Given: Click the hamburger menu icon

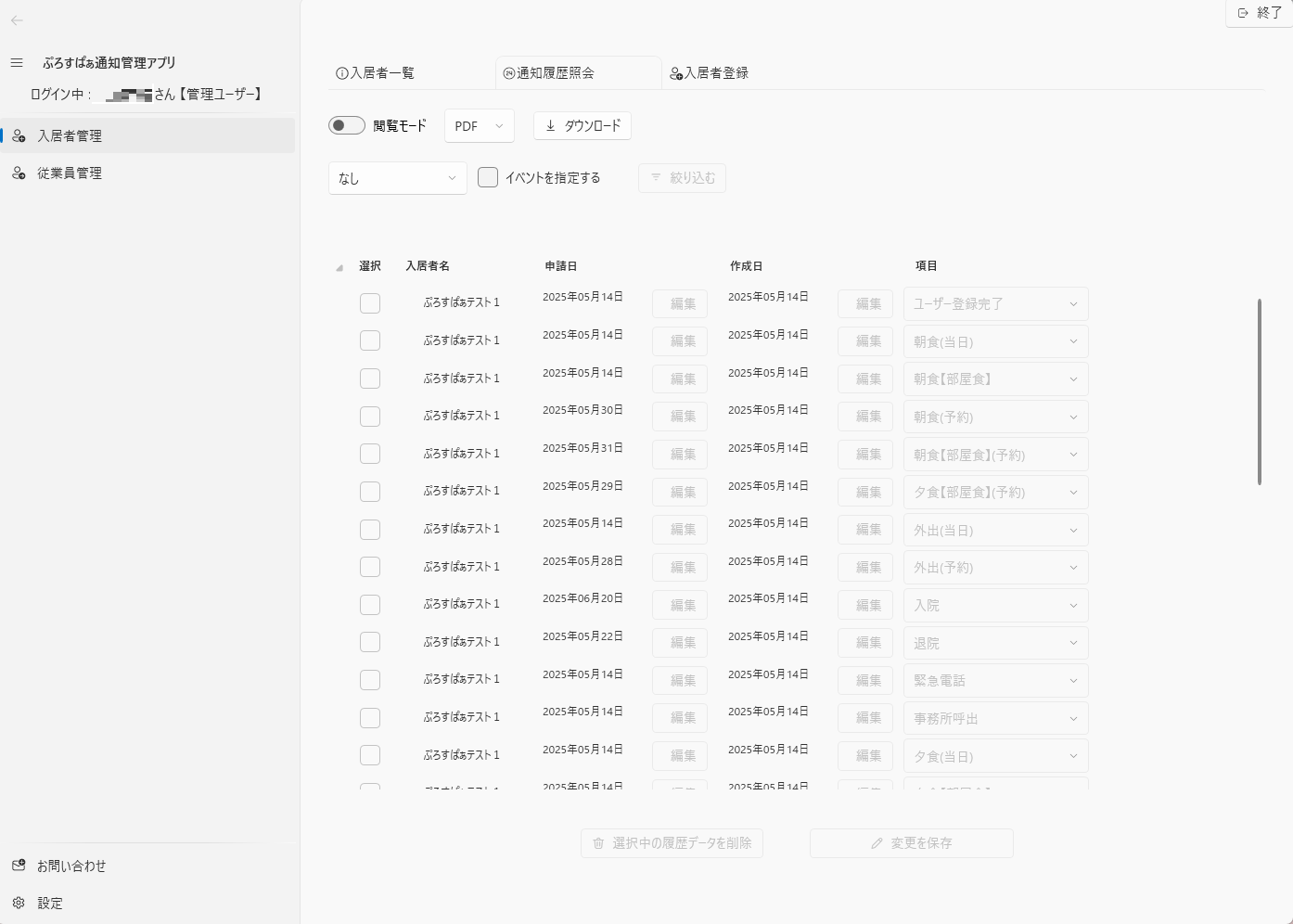Looking at the screenshot, I should [17, 63].
